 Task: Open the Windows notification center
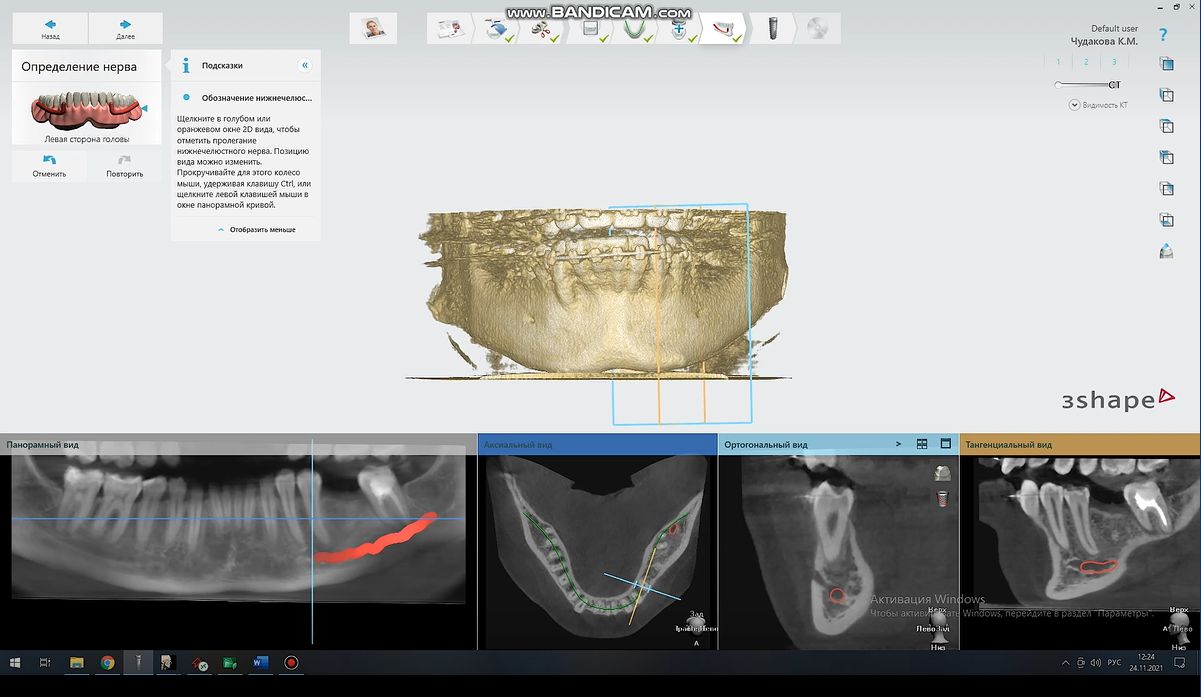(1179, 662)
